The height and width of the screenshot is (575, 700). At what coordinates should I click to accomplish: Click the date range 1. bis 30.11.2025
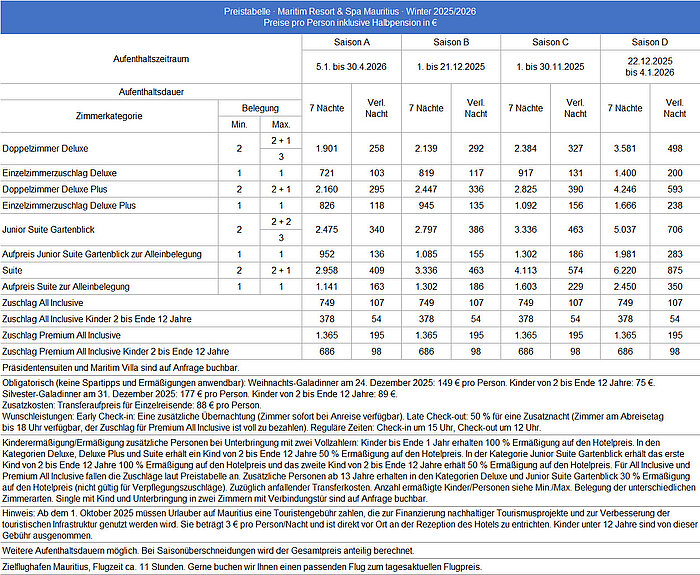coord(550,67)
